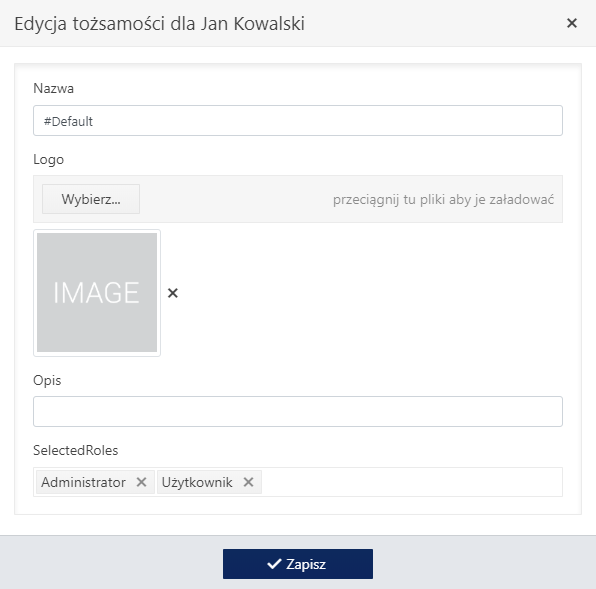Open the SelectedRoles multiselect empty area
Screen dimensions: 596x589
pyautogui.click(x=411, y=482)
